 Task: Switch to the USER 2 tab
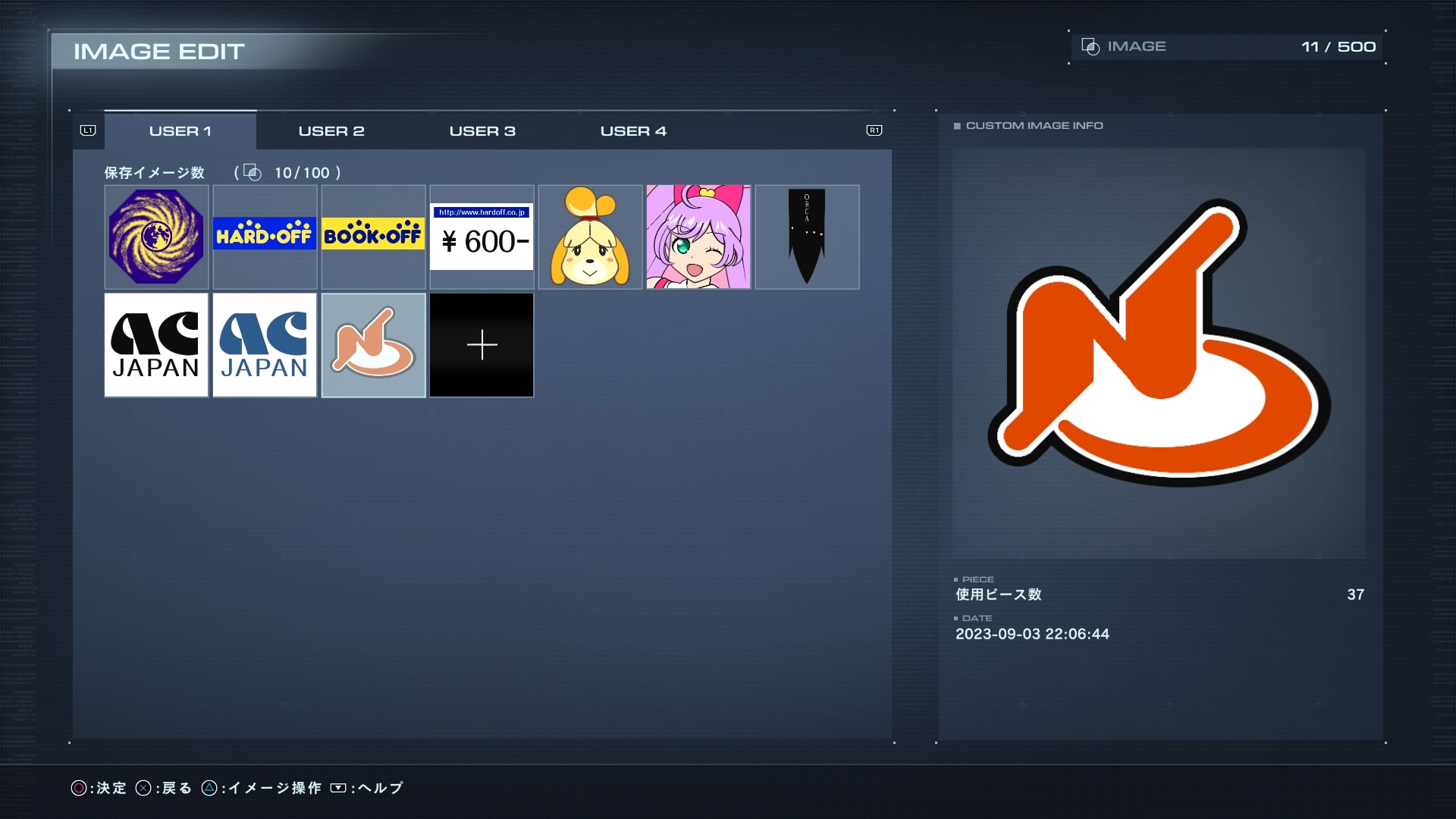331,130
